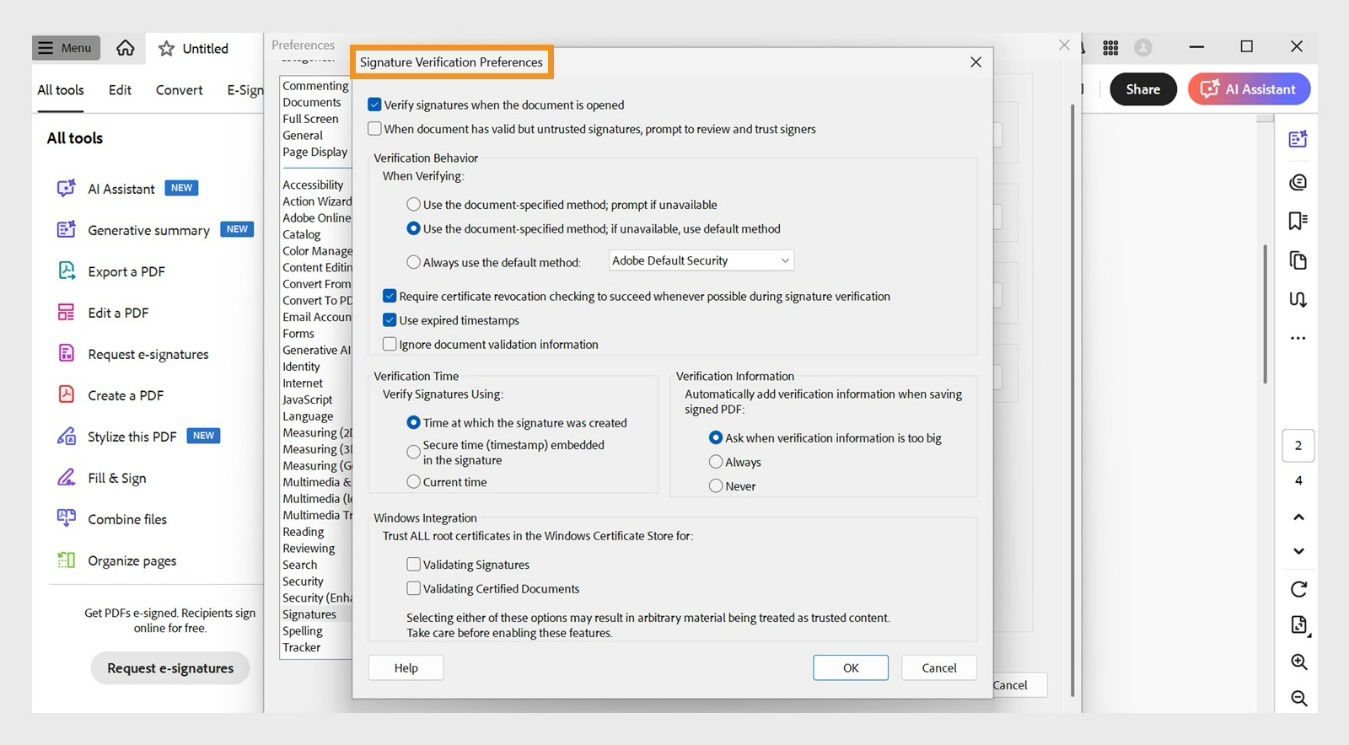Click the page number box showing 2
Image resolution: width=1349 pixels, height=745 pixels.
coord(1298,445)
